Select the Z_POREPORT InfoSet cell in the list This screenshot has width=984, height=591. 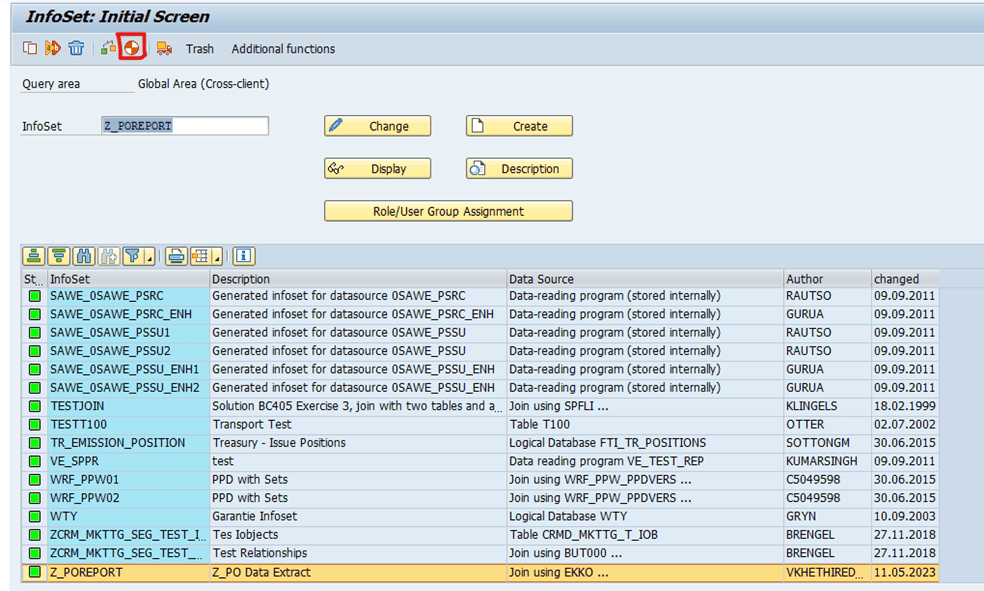pos(129,572)
